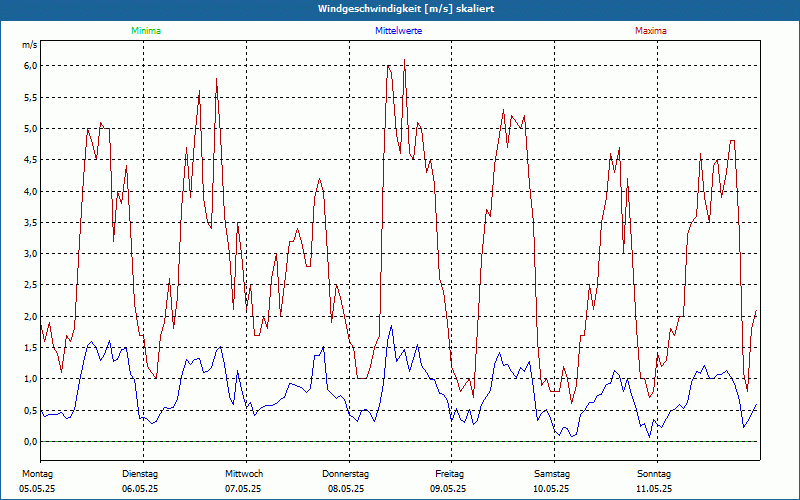Click the '11.05.25' date label
Screen dimensions: 800x500
click(654, 489)
